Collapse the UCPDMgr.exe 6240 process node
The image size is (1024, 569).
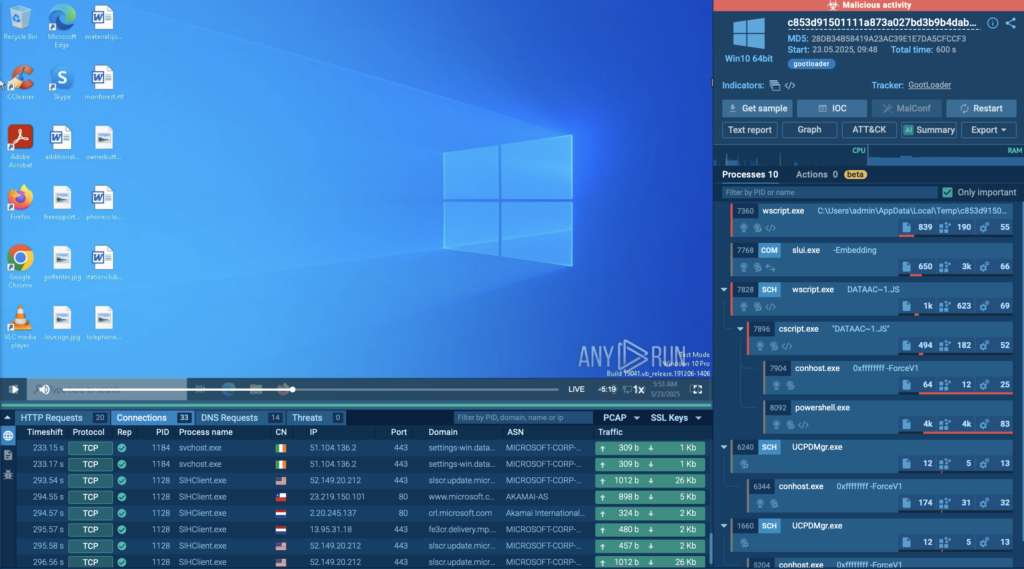coord(724,447)
